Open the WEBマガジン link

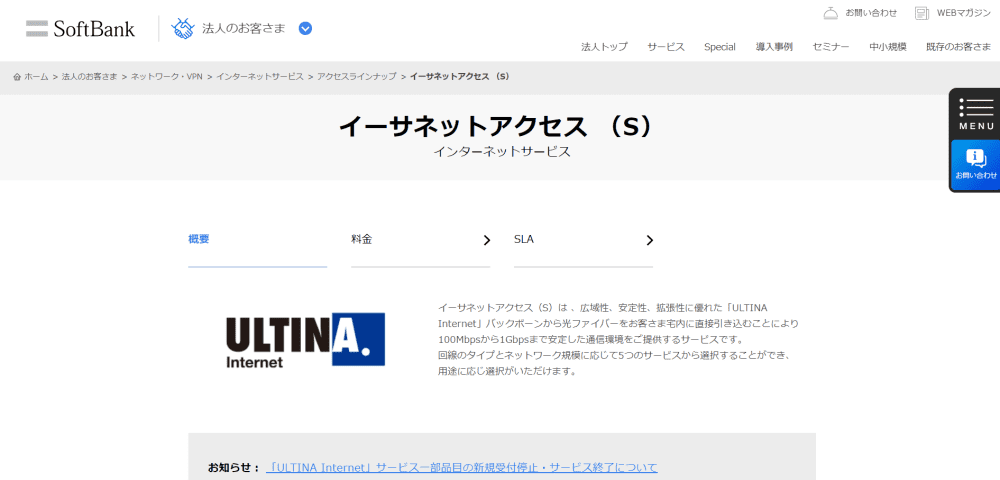(x=964, y=13)
